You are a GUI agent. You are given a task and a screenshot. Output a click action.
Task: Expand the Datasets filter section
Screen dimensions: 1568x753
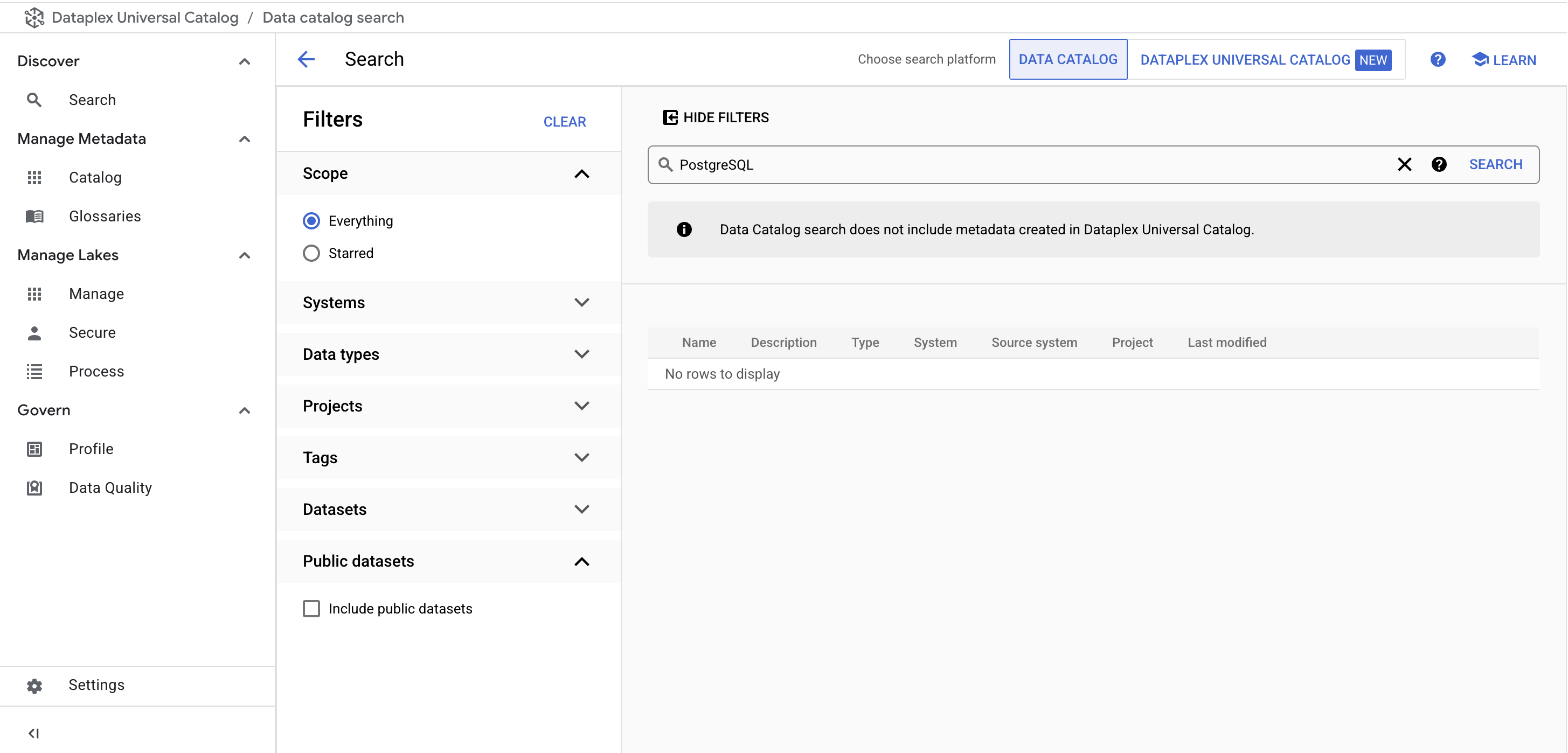click(x=582, y=509)
